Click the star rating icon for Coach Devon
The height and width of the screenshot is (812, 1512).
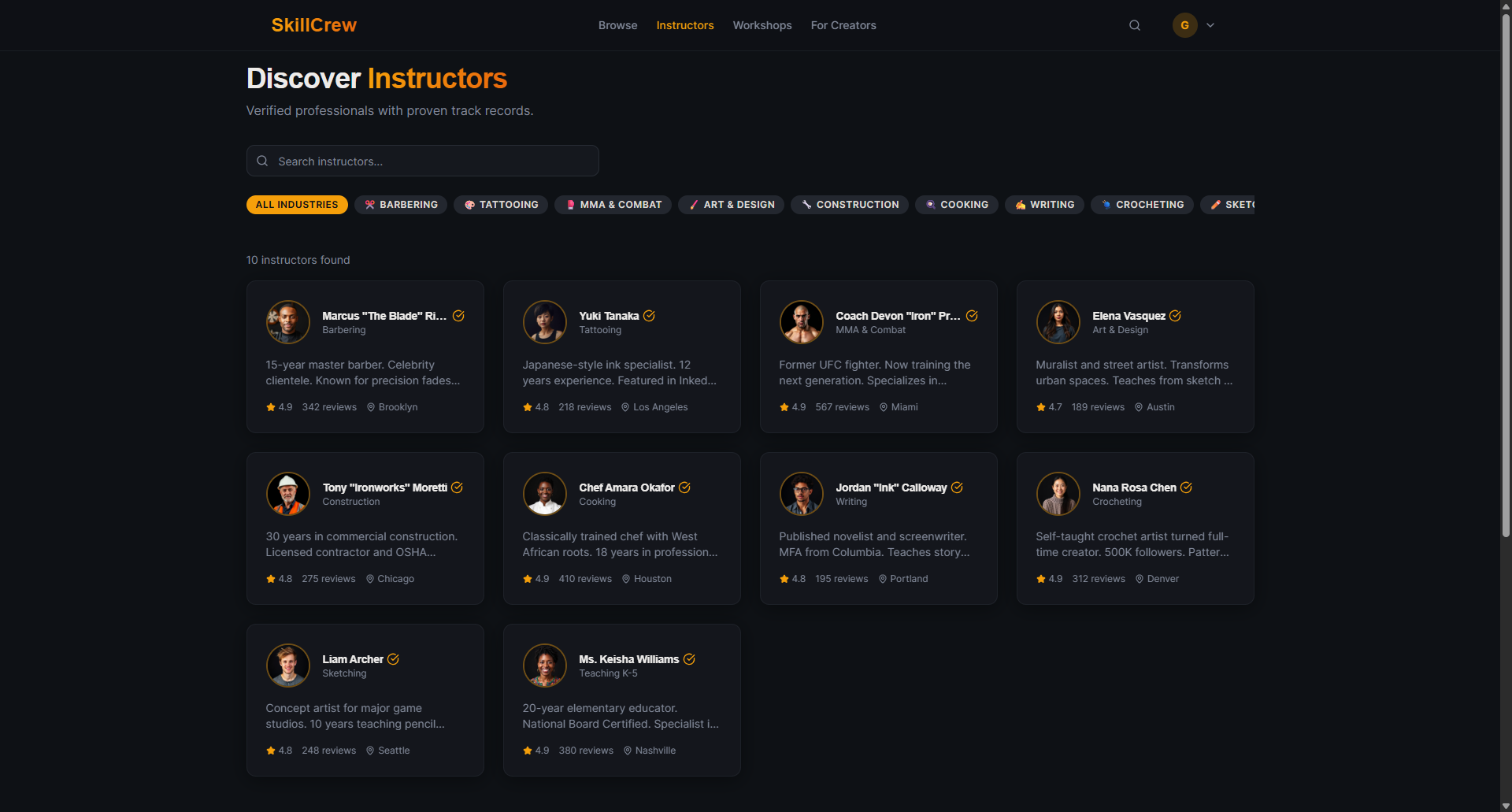[x=784, y=407]
